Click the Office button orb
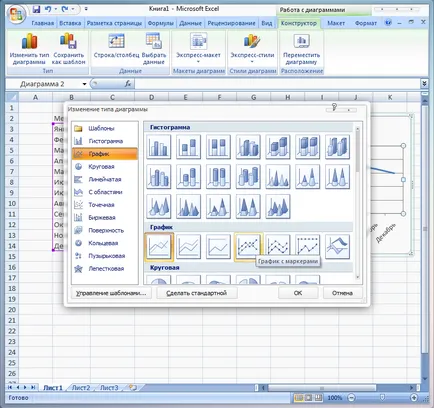The height and width of the screenshot is (408, 434). [x=16, y=14]
